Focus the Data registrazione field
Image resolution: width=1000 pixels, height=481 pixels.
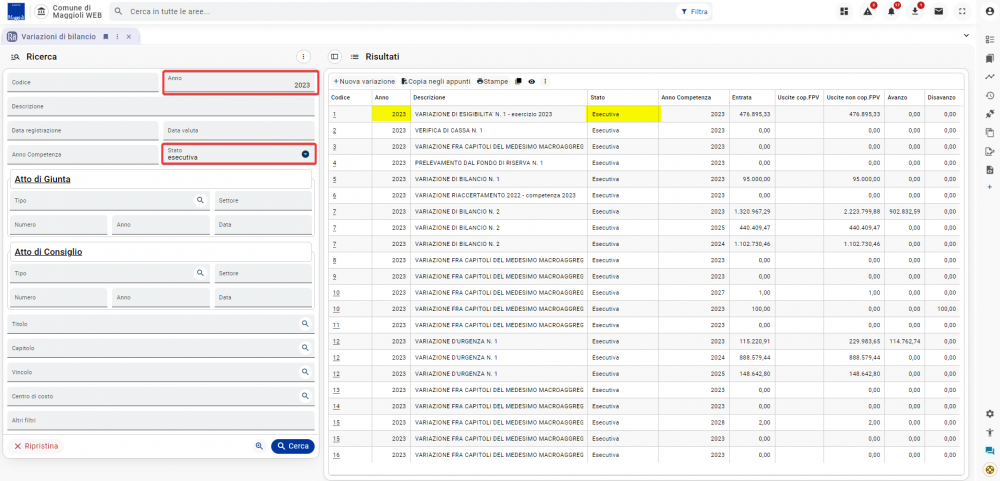click(x=83, y=130)
